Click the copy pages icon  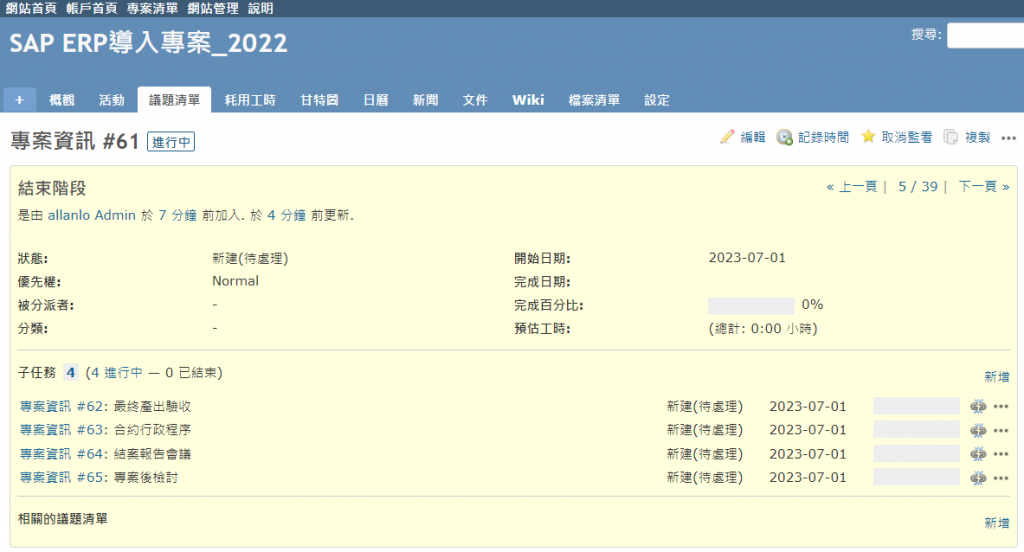click(951, 137)
